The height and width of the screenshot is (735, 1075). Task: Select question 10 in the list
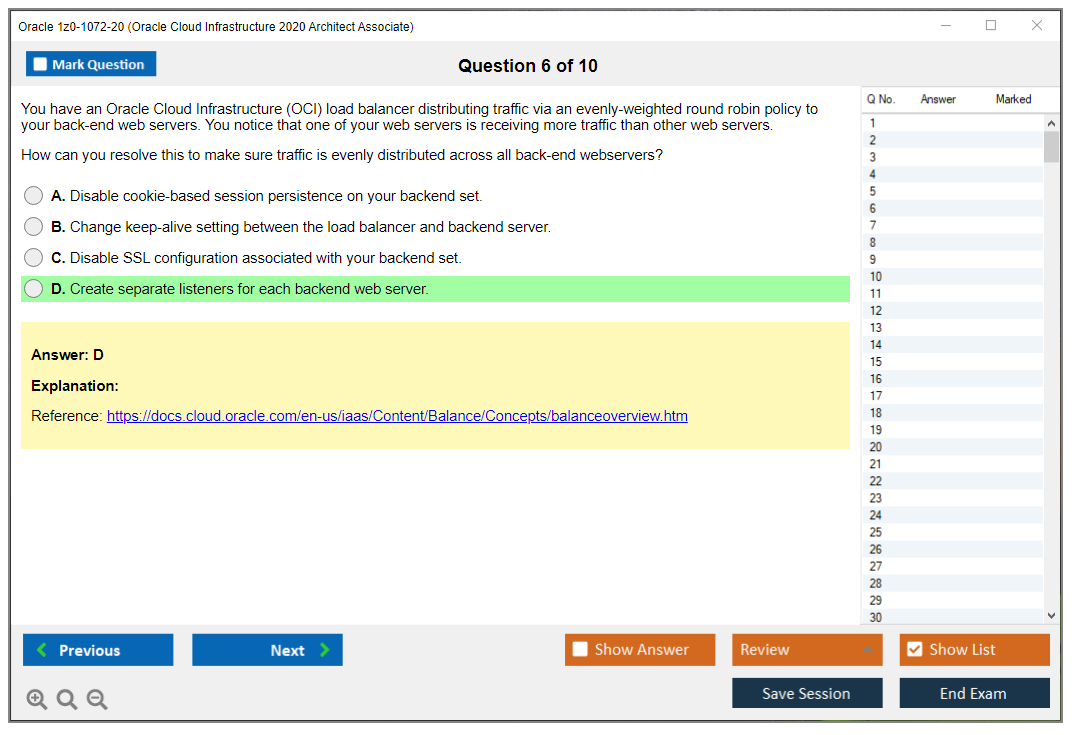[x=952, y=277]
